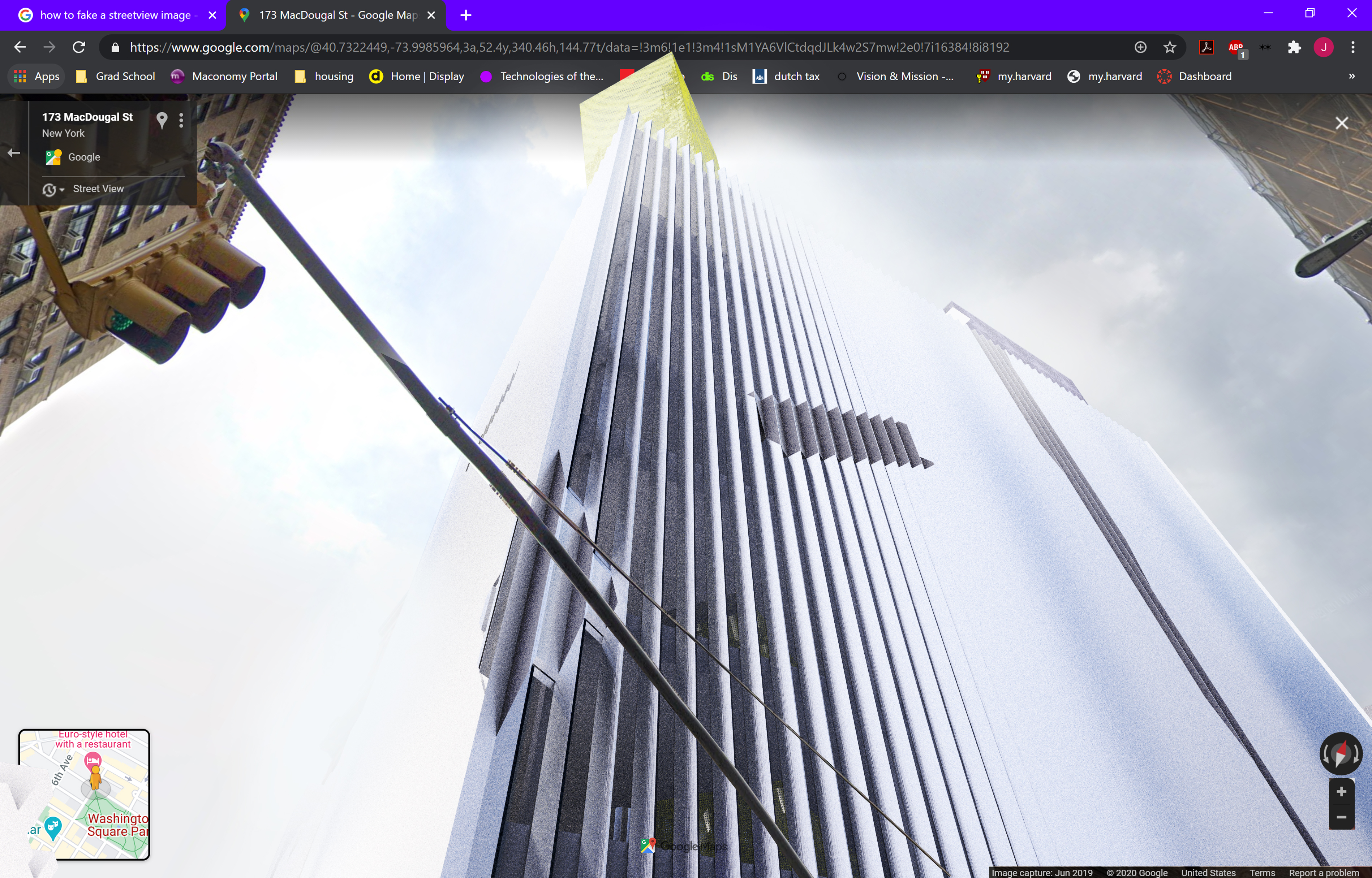Open the three-dot menu in address card
The image size is (1372, 878).
181,120
